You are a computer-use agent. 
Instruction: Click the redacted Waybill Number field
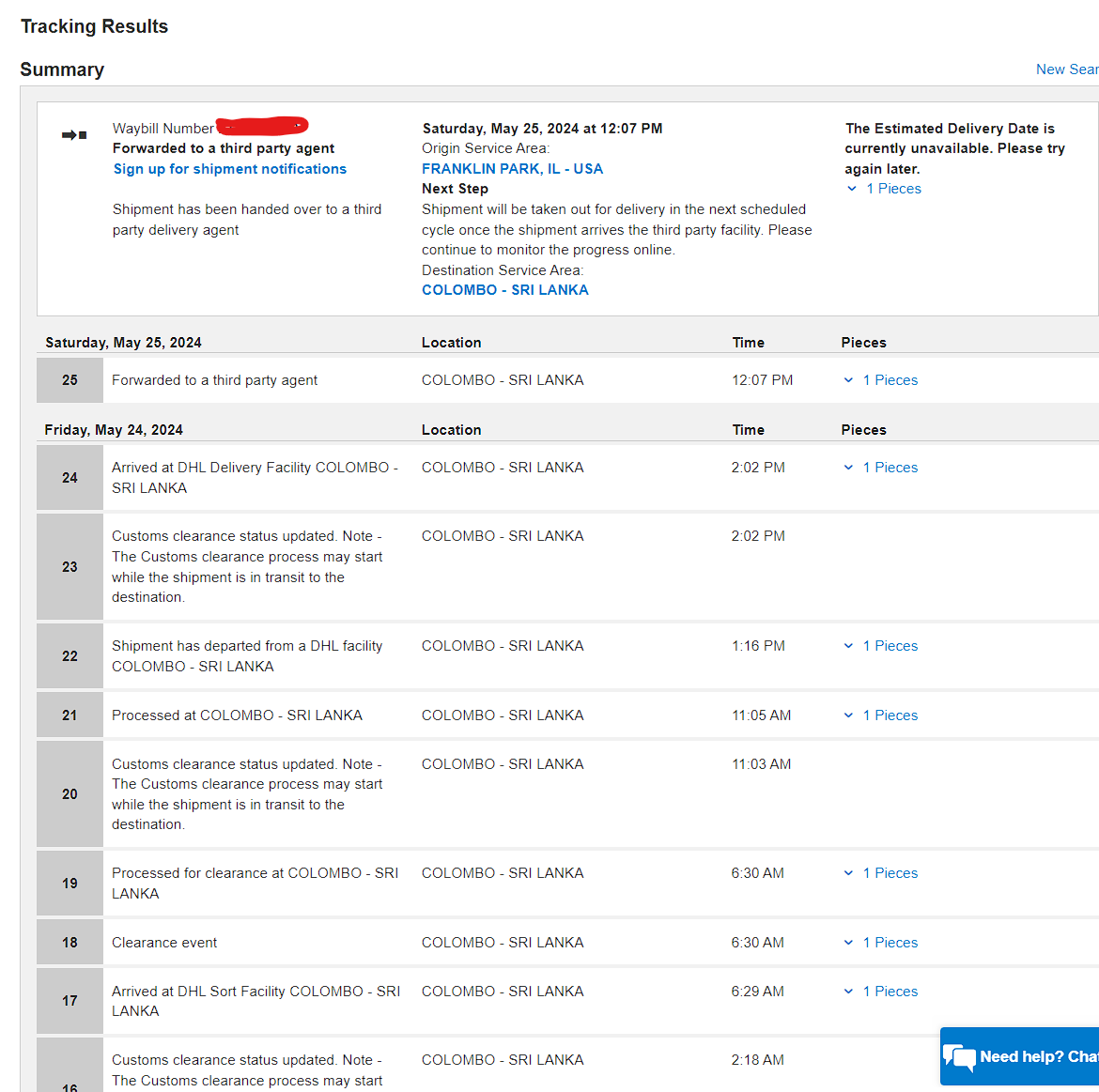pyautogui.click(x=263, y=126)
